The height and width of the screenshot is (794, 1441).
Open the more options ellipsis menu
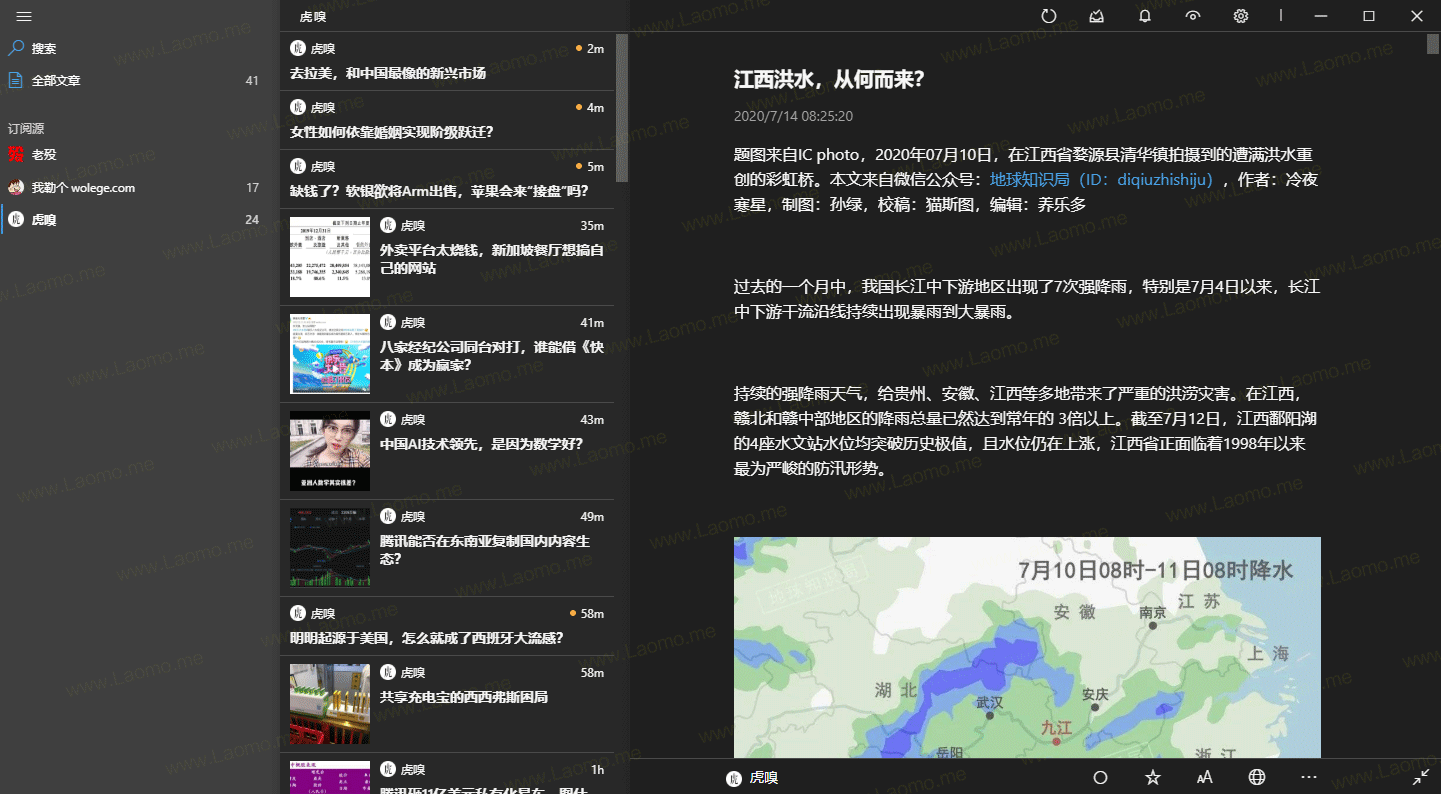[x=1309, y=777]
